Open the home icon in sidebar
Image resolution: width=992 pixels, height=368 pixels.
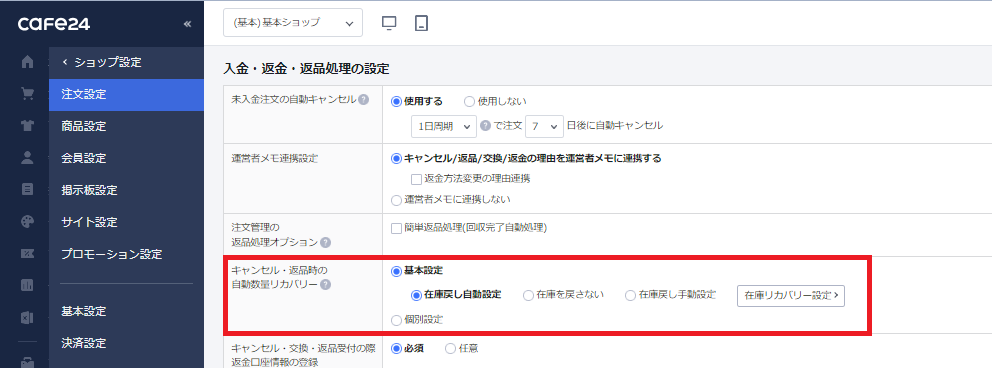27,62
